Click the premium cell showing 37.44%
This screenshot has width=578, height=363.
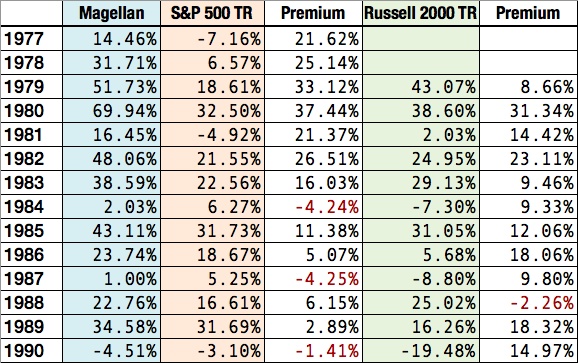(x=313, y=111)
